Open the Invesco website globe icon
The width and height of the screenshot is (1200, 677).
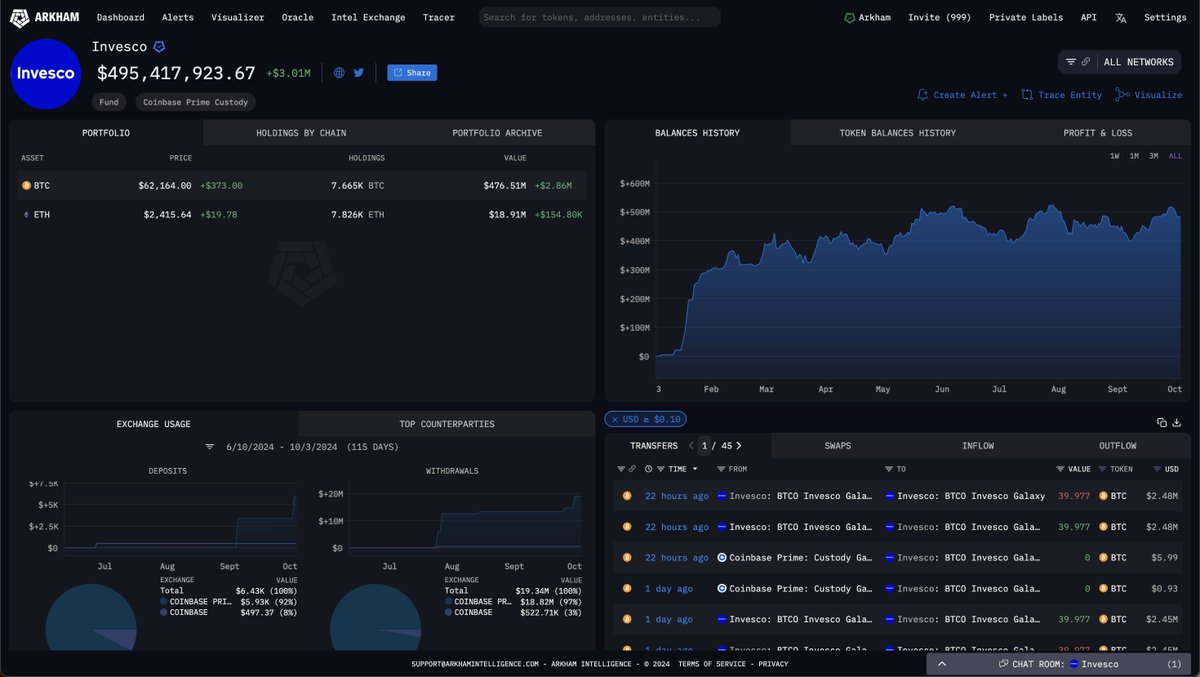click(339, 73)
